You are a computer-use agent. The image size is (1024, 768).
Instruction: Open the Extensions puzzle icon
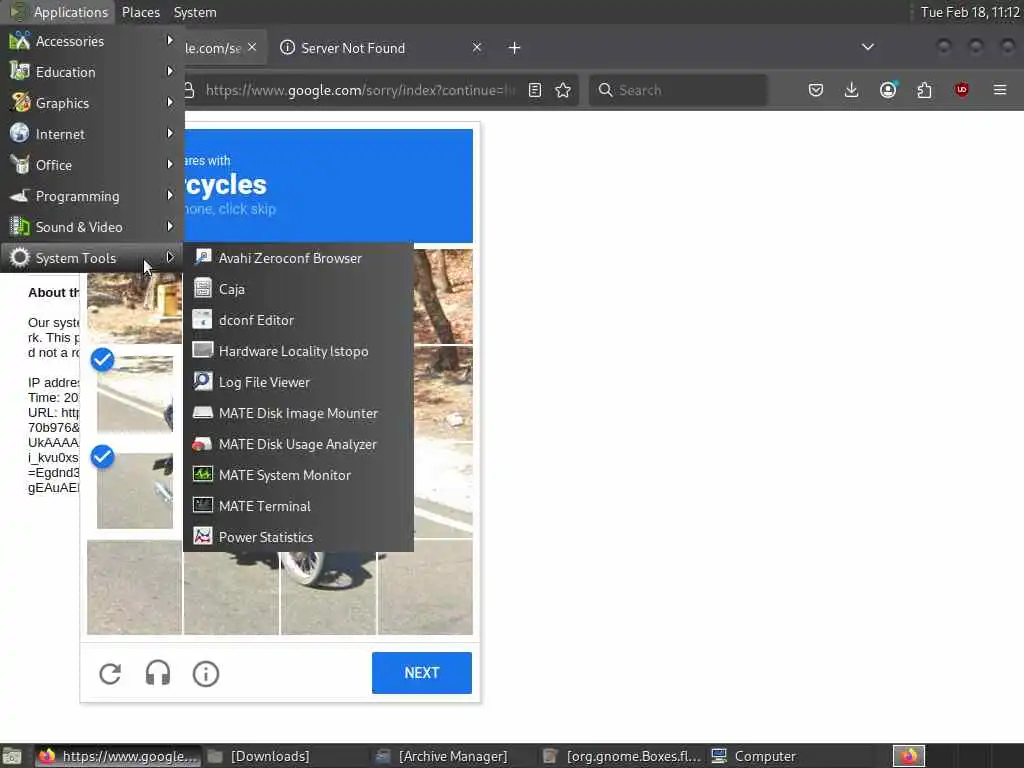[924, 90]
